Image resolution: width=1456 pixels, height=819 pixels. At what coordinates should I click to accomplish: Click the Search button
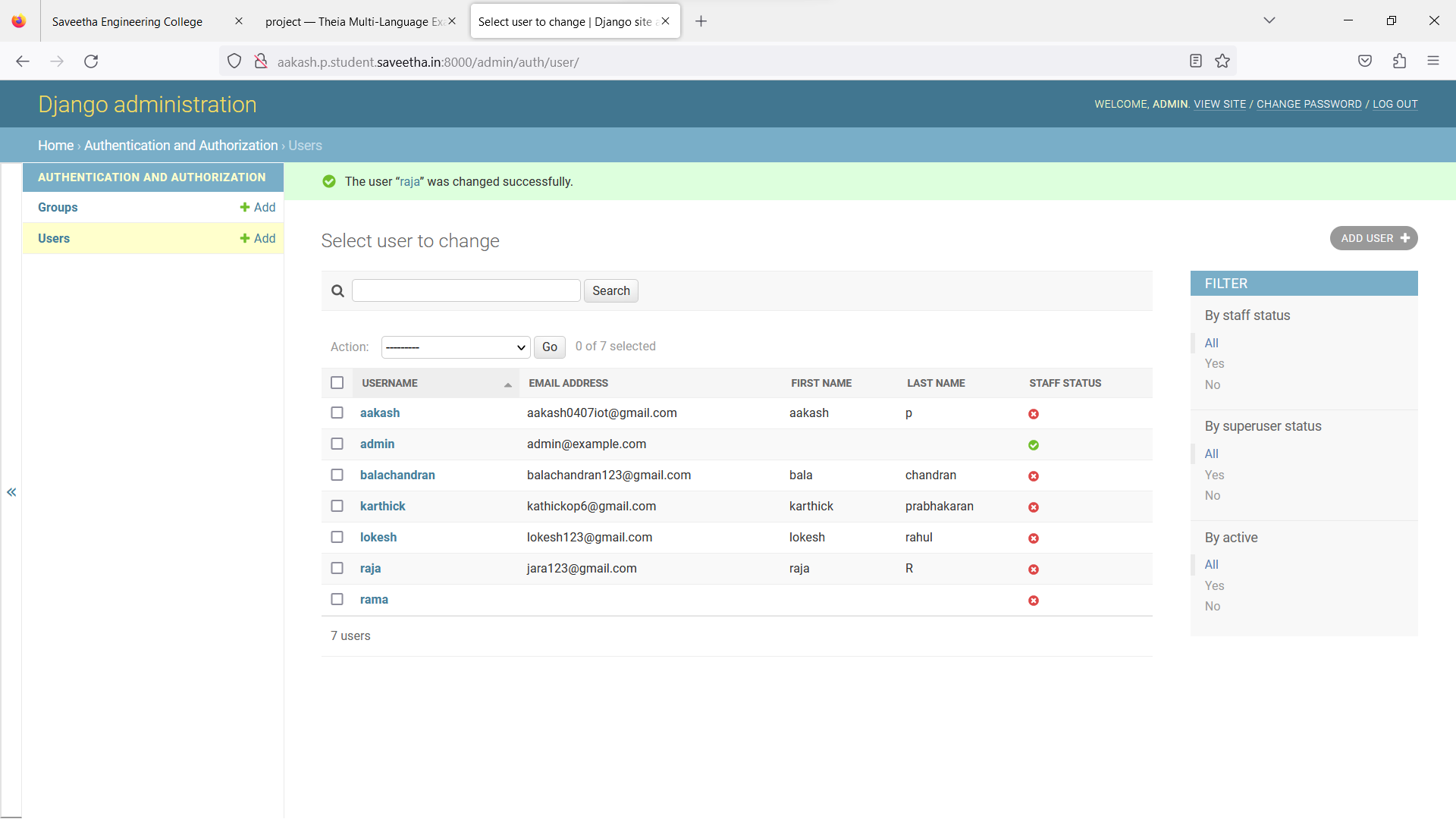[611, 291]
